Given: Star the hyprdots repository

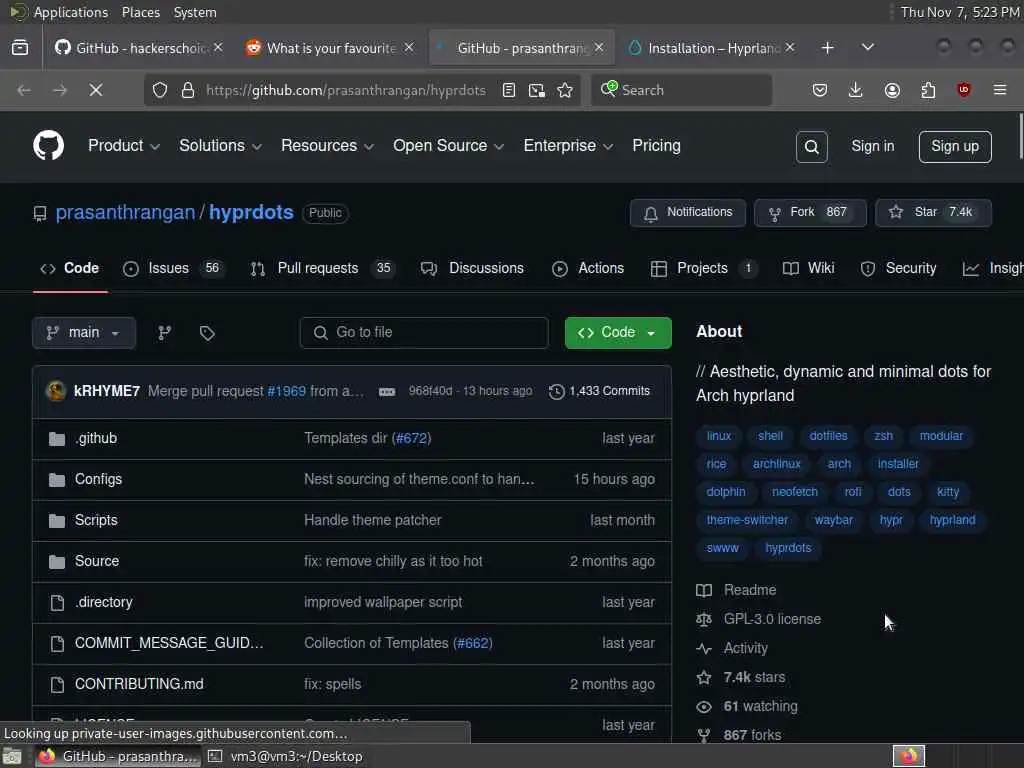Looking at the screenshot, I should [x=933, y=213].
